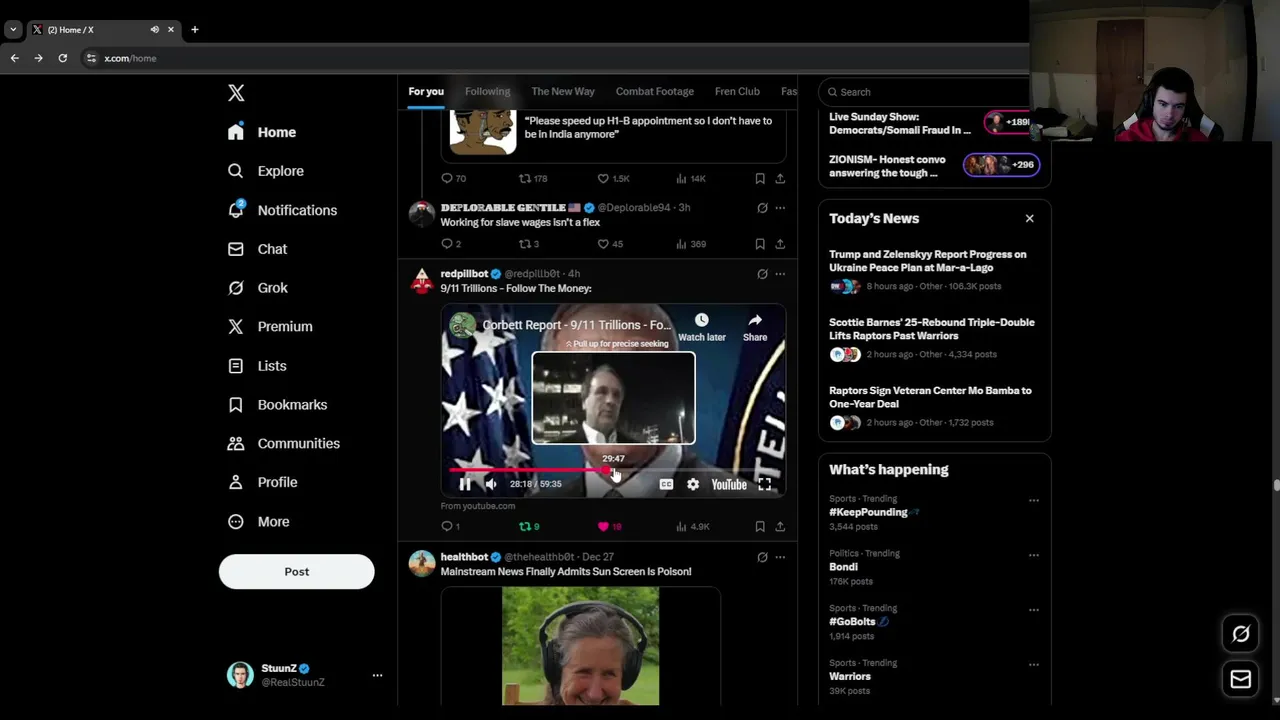Switch to The New Way tab
This screenshot has width=1280, height=720.
tap(563, 91)
